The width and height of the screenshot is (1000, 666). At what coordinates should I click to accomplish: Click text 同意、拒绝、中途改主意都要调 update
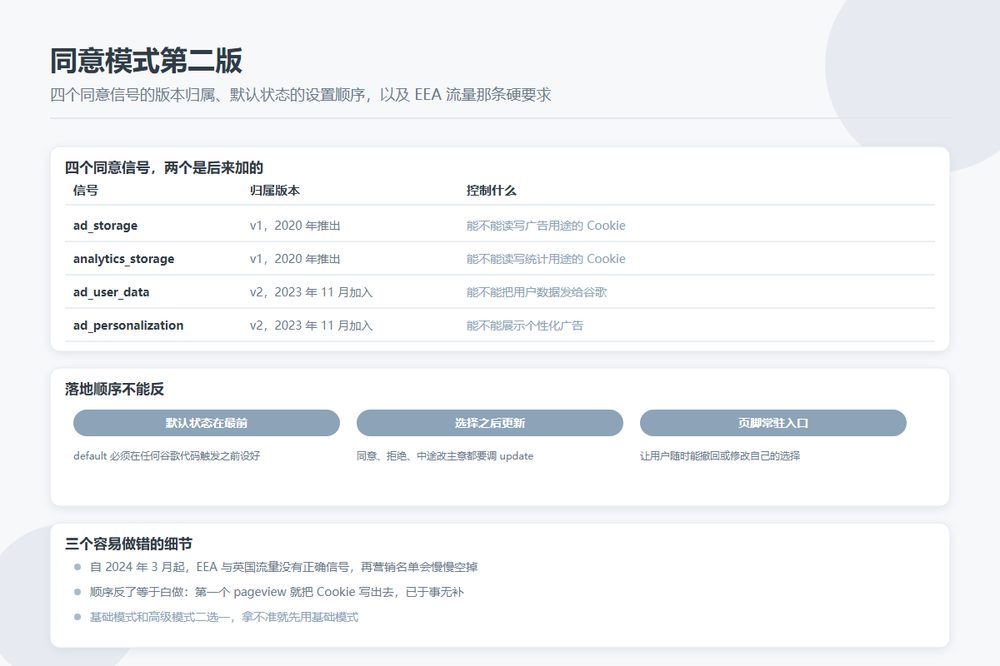[445, 455]
